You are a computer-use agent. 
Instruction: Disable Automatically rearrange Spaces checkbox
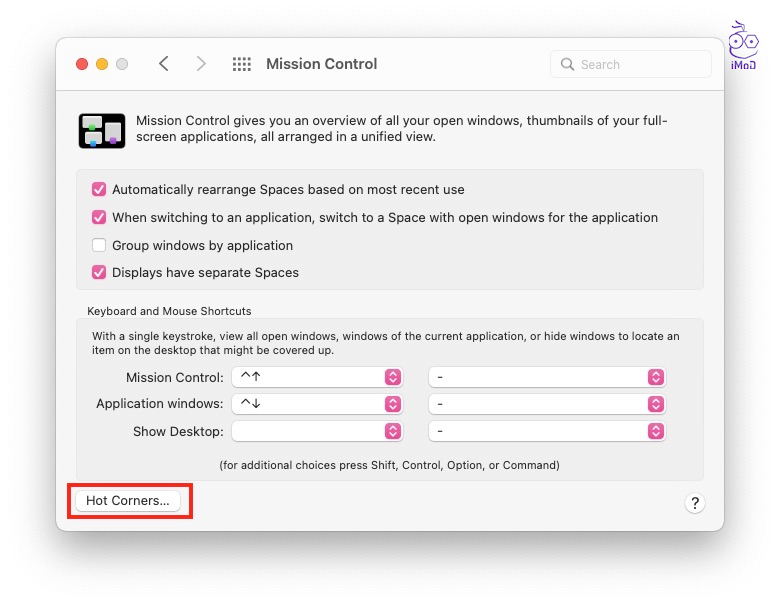(99, 189)
